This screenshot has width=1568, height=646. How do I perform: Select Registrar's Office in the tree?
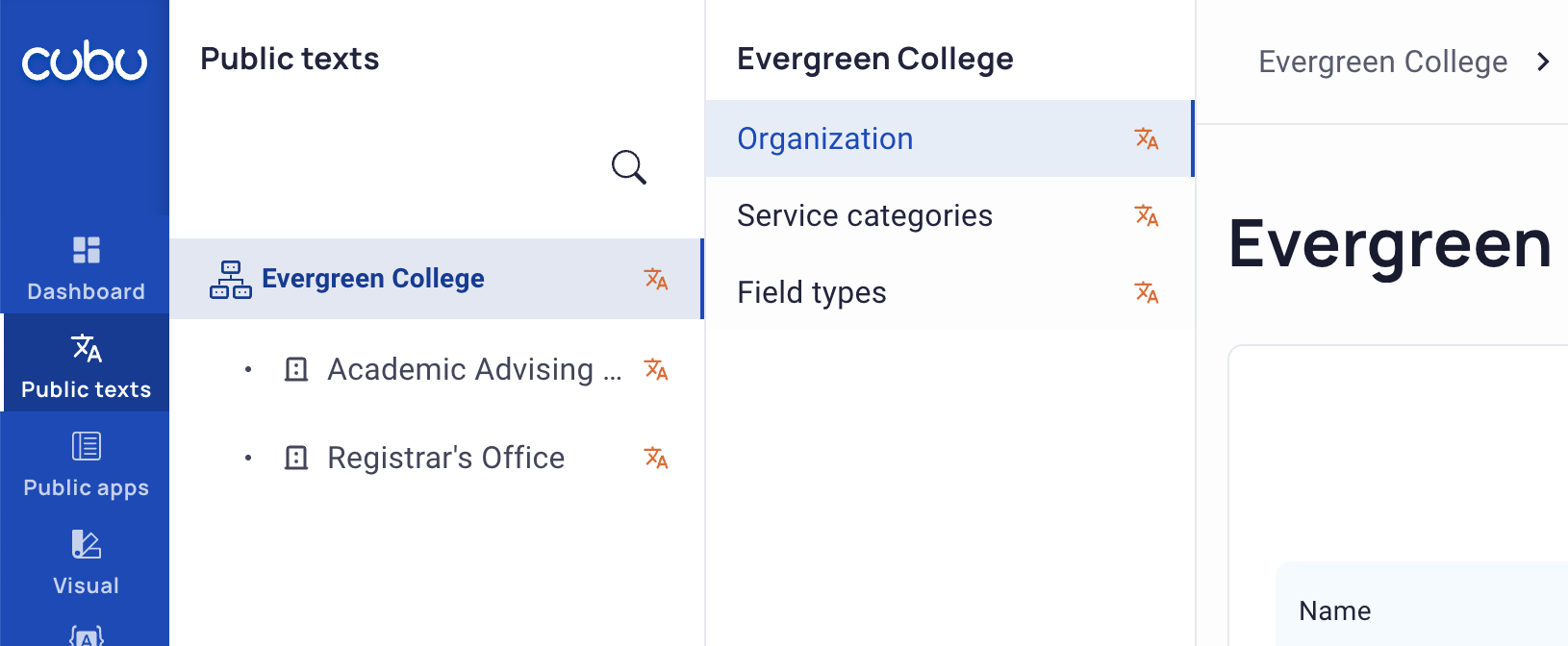click(x=445, y=458)
